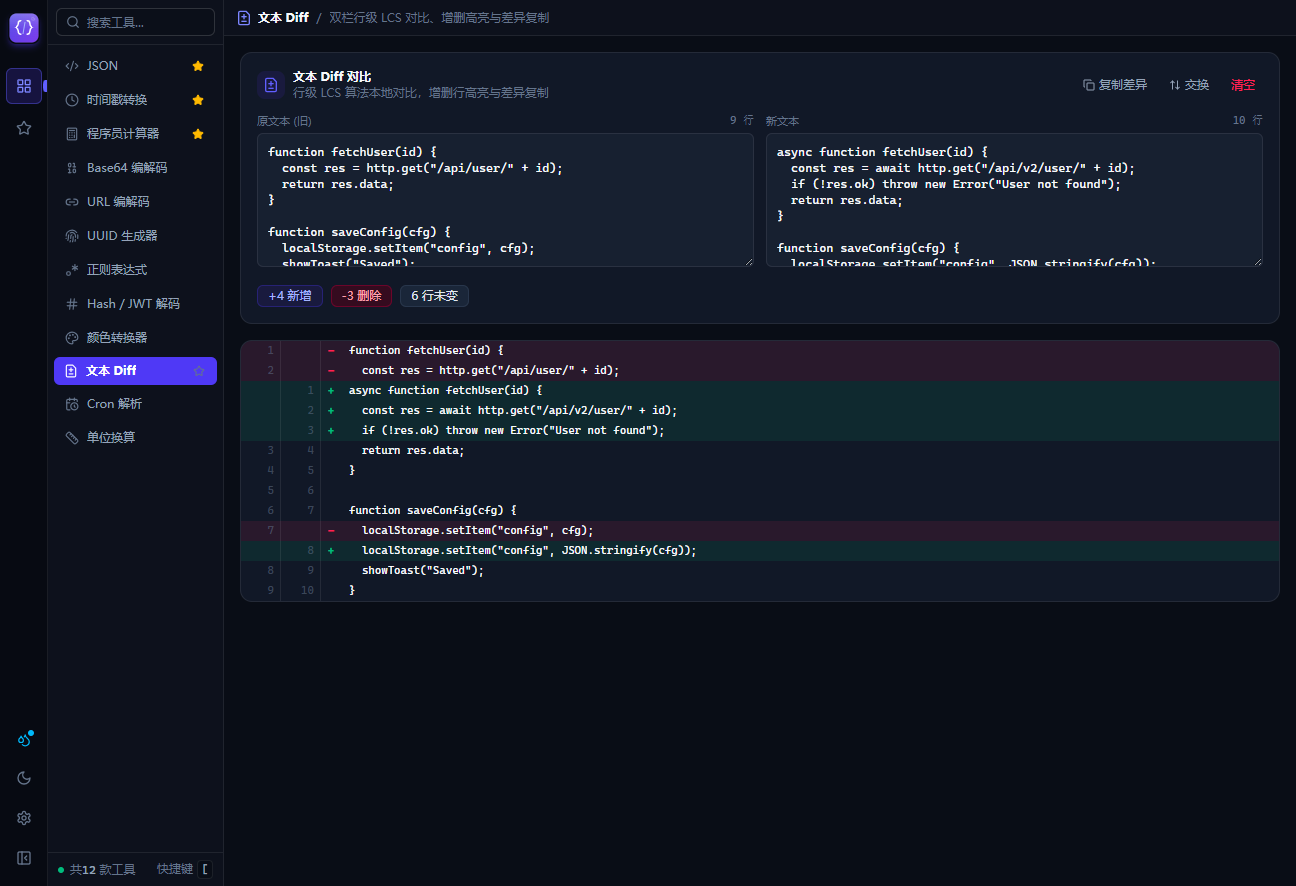Click the 6 行未变 badge
Image resolution: width=1296 pixels, height=886 pixels.
pyautogui.click(x=434, y=296)
